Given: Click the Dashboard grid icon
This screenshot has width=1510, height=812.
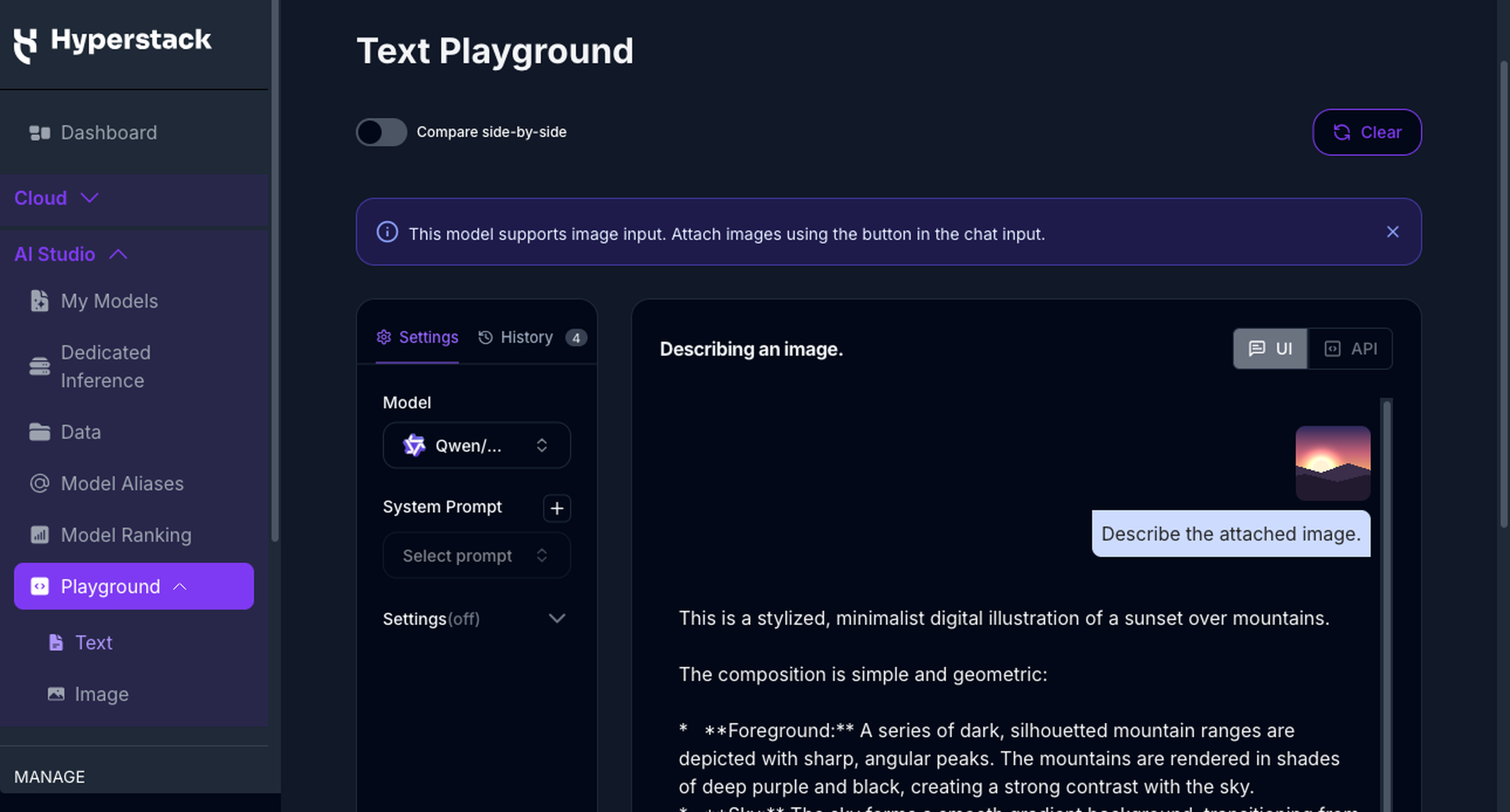Looking at the screenshot, I should tap(39, 133).
